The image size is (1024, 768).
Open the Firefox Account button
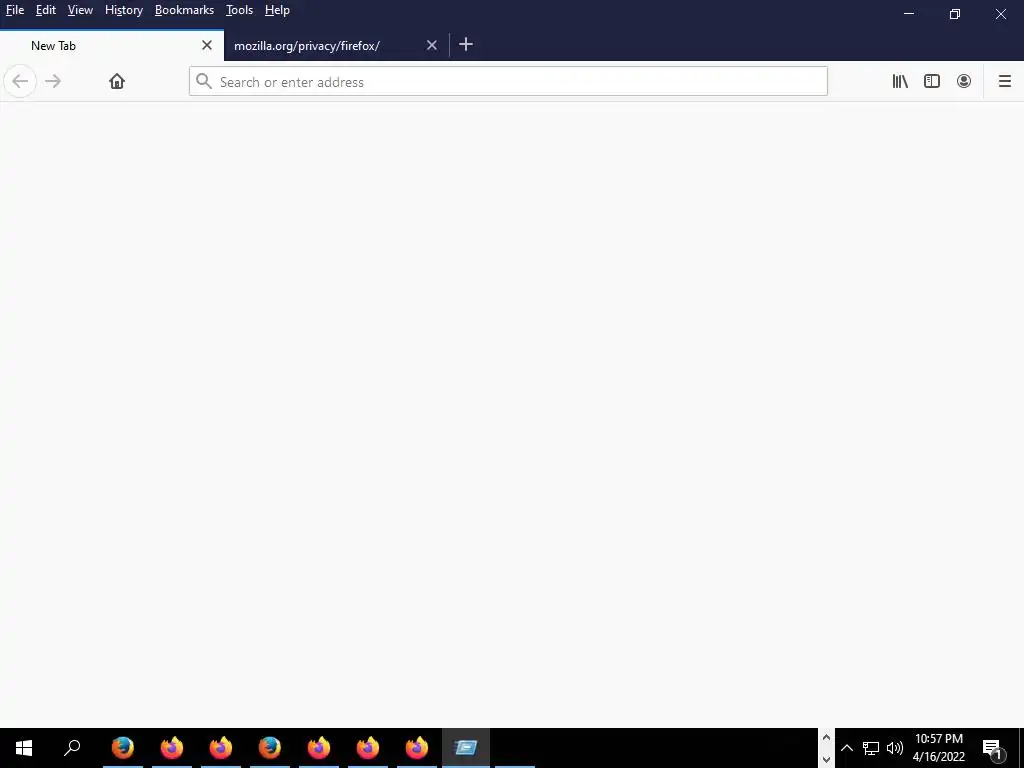(964, 81)
